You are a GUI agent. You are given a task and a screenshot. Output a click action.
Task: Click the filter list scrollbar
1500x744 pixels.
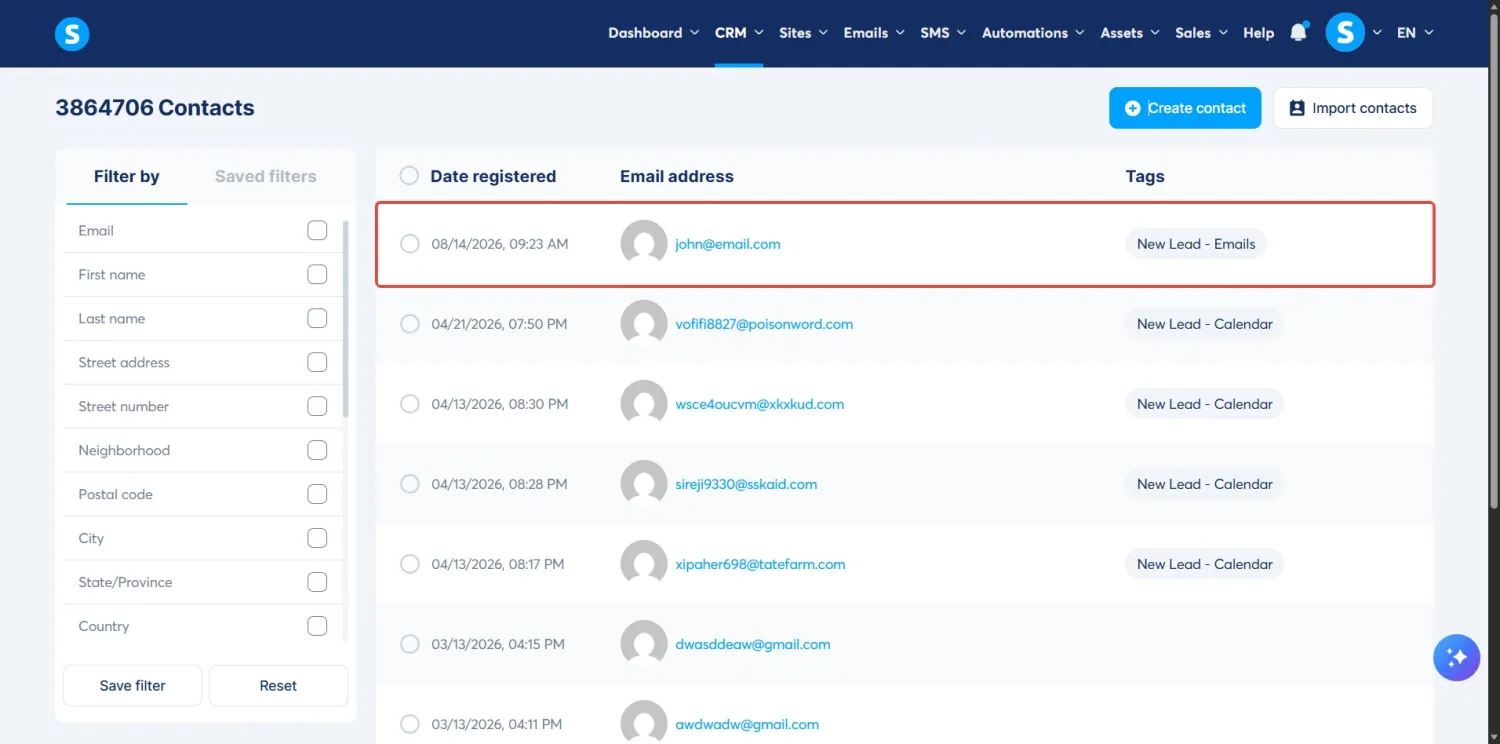tap(346, 318)
